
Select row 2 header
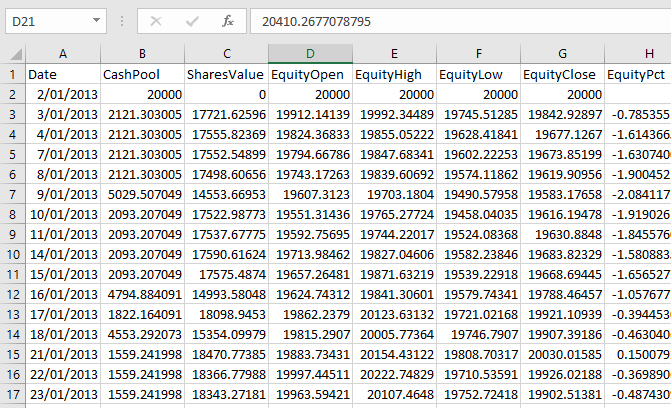coord(12,94)
